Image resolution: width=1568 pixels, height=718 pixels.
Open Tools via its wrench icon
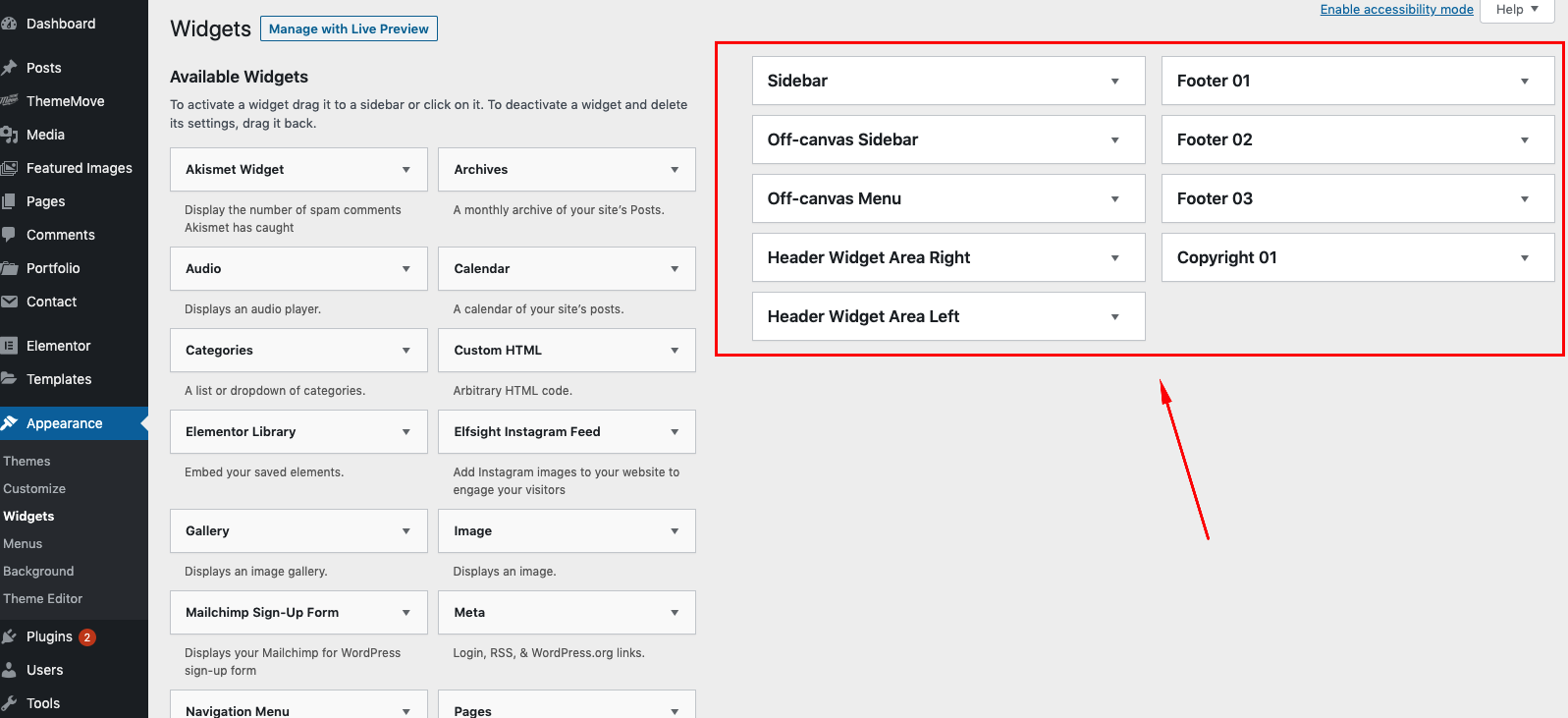(14, 702)
